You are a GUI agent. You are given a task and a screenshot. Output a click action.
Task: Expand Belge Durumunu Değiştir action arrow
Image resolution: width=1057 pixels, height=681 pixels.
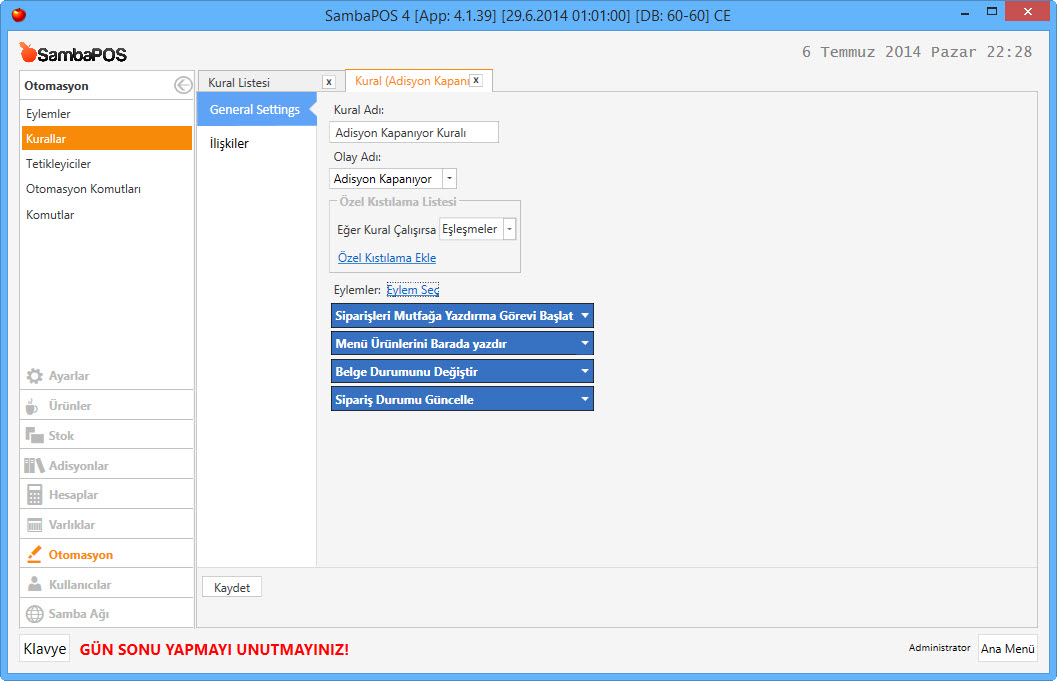[585, 372]
